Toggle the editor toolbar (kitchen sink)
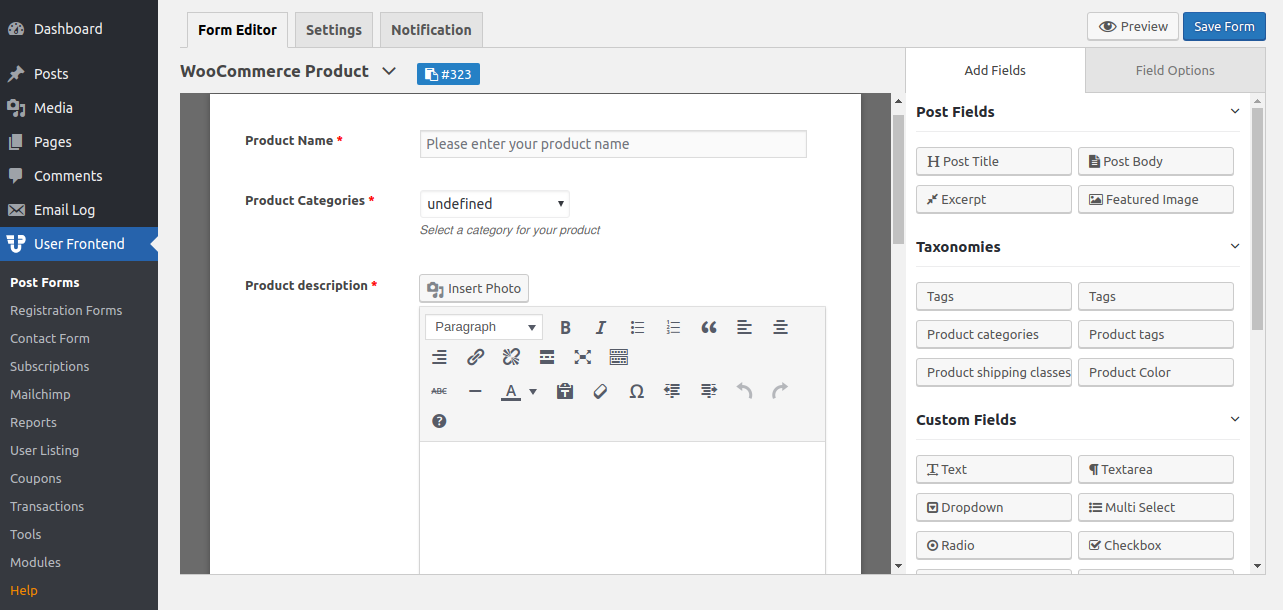Image resolution: width=1283 pixels, height=610 pixels. [619, 357]
